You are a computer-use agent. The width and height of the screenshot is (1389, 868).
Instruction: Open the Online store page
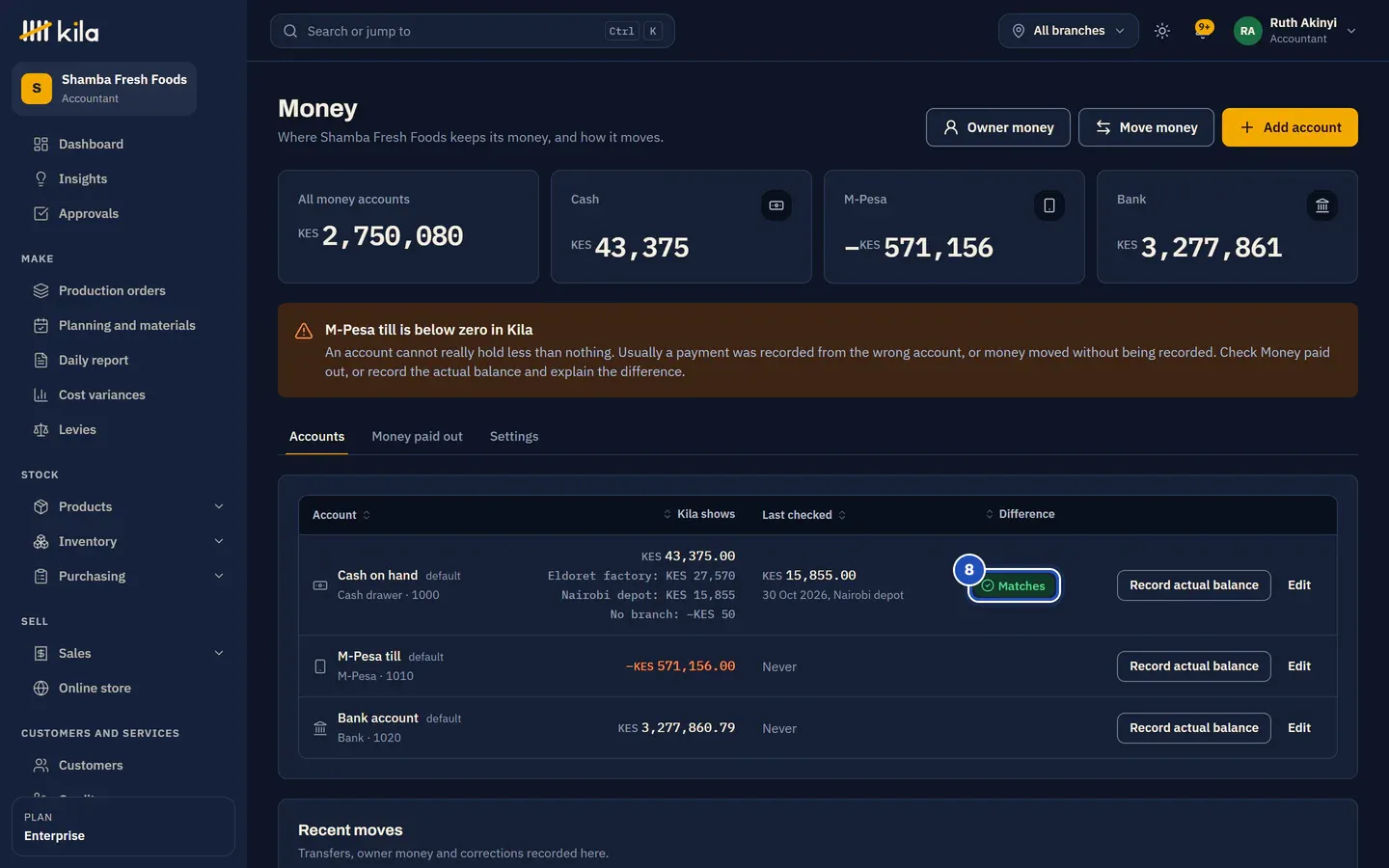(123, 688)
